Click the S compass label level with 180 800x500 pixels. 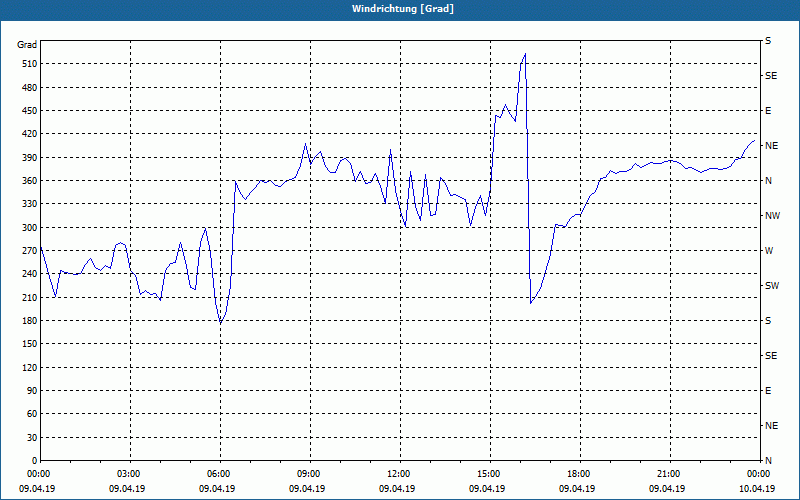click(768, 321)
